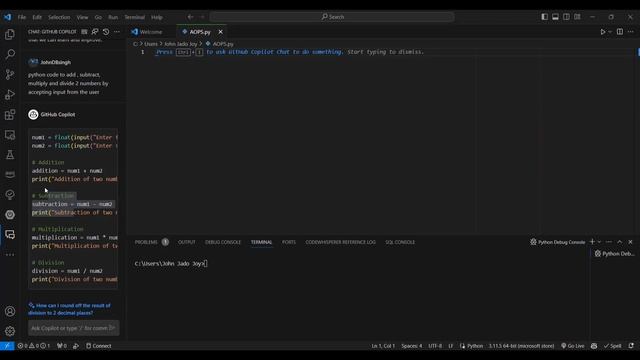640x360 pixels.
Task: Open Python language mode selector
Action: point(475,346)
